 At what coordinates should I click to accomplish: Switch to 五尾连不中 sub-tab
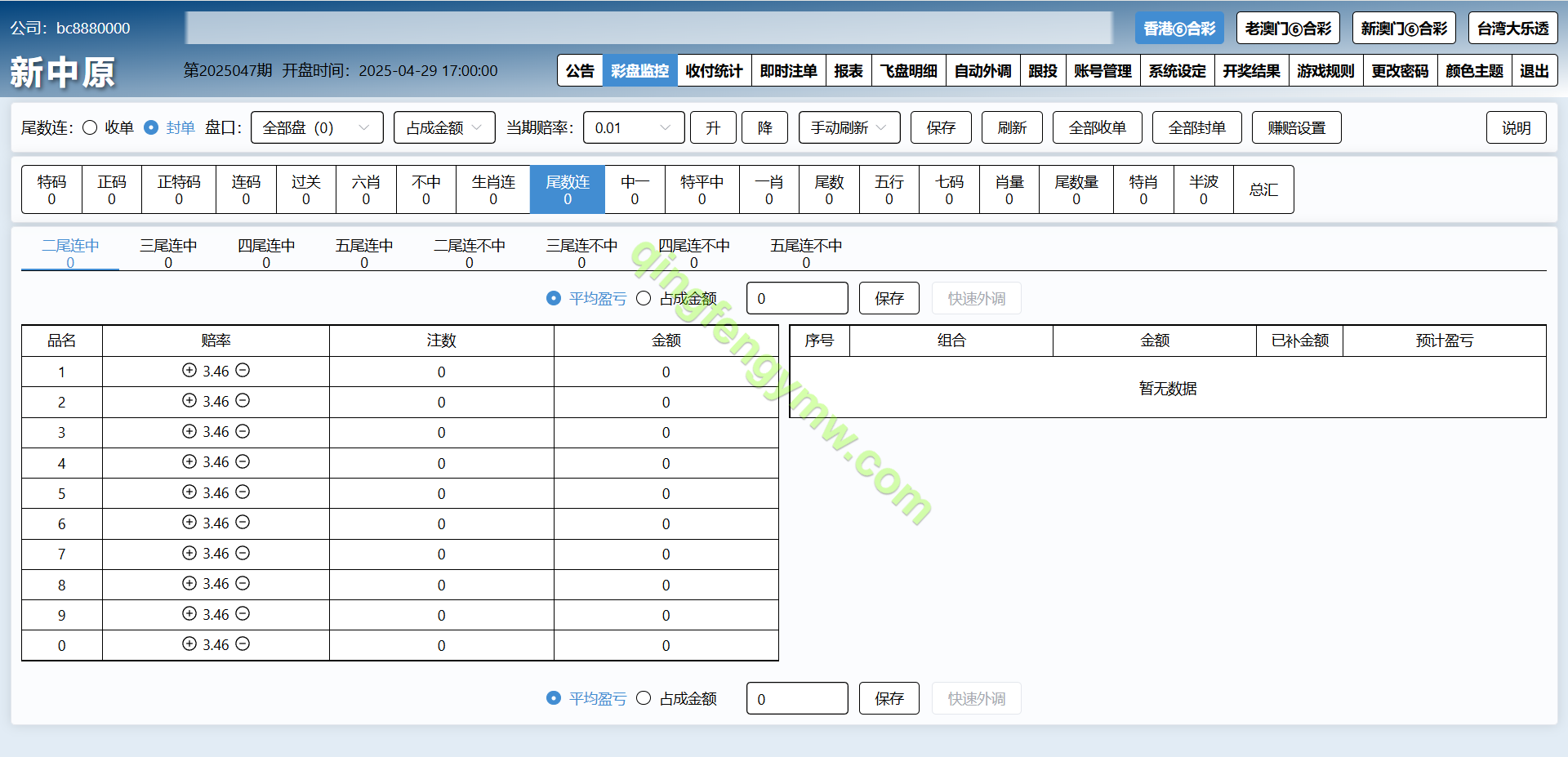coord(806,252)
